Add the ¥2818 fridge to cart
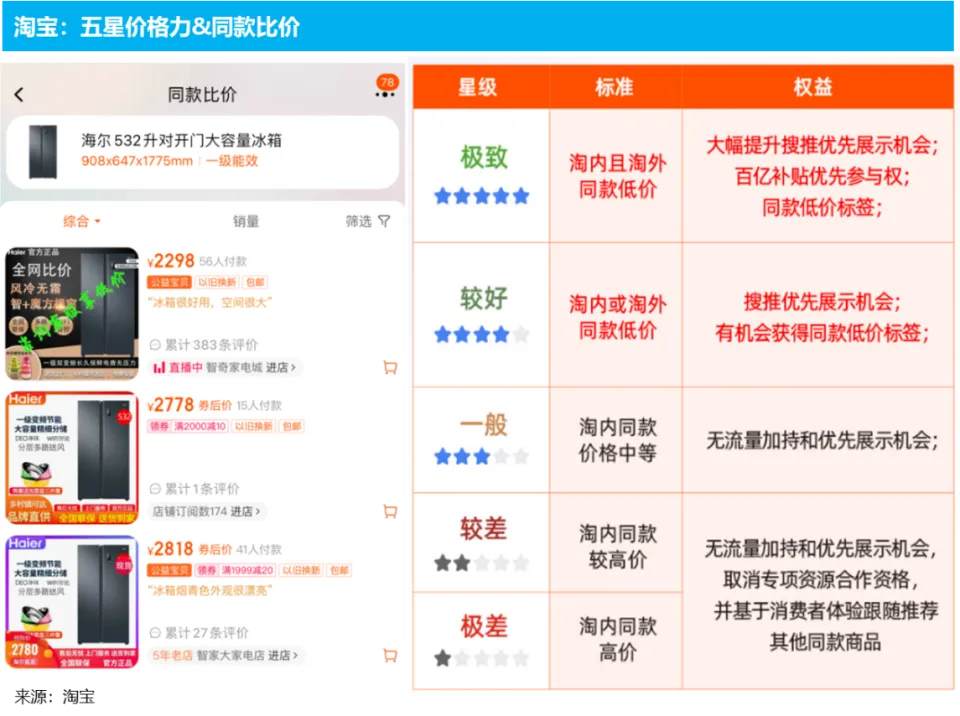Image resolution: width=960 pixels, height=716 pixels. click(x=390, y=656)
